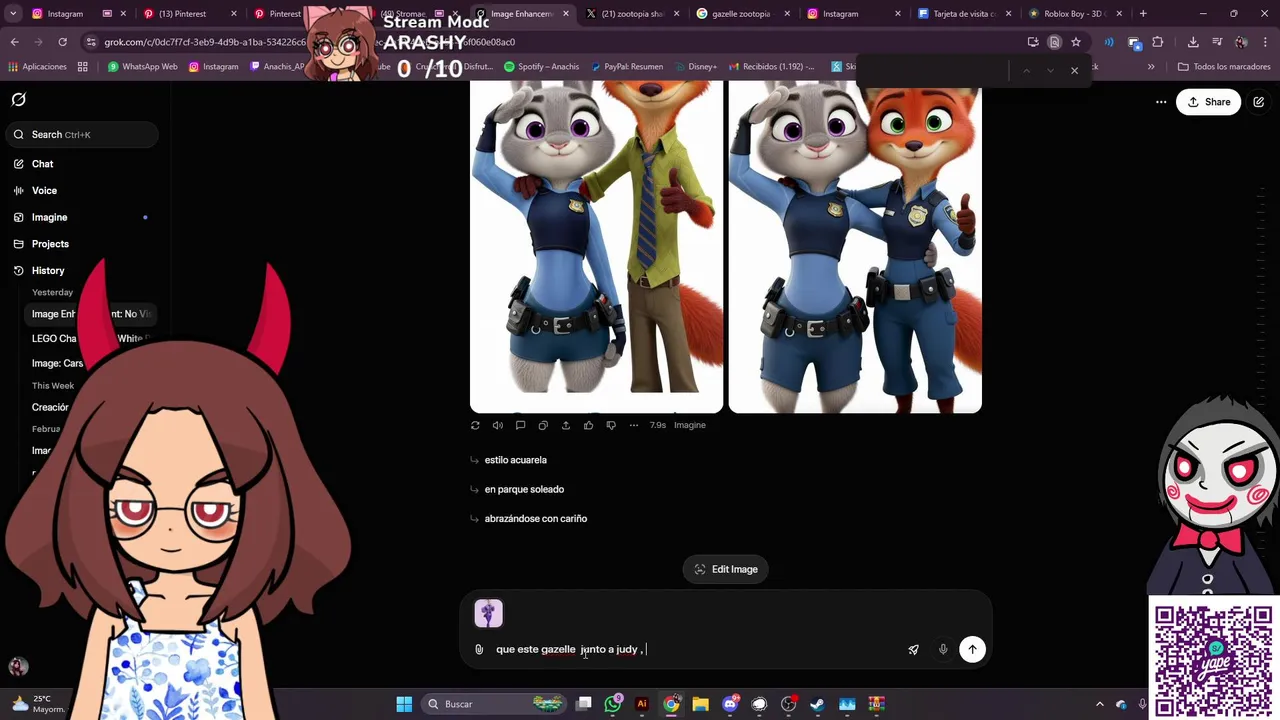Screen dimensions: 1280x720
Task: Open the tab search dropdown arrow
Action: click(13, 14)
